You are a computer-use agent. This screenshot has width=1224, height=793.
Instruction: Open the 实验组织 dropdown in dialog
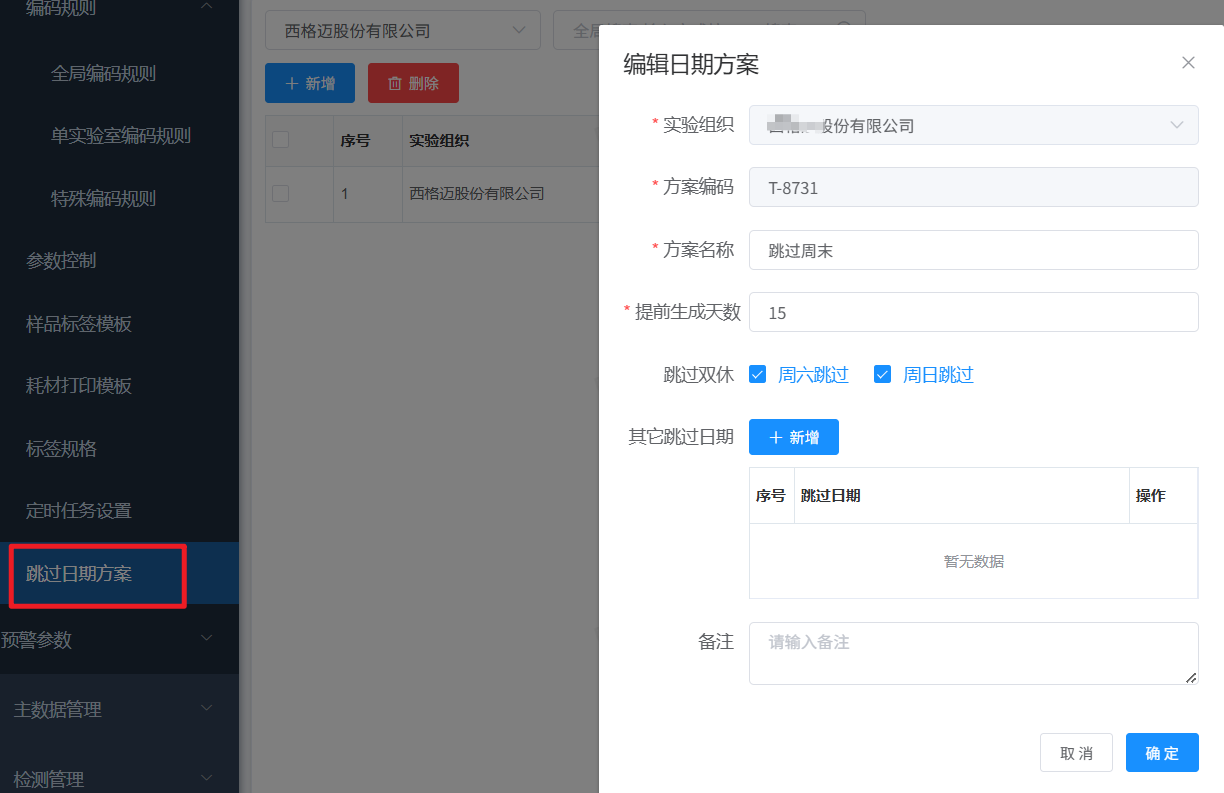pyautogui.click(x=973, y=126)
